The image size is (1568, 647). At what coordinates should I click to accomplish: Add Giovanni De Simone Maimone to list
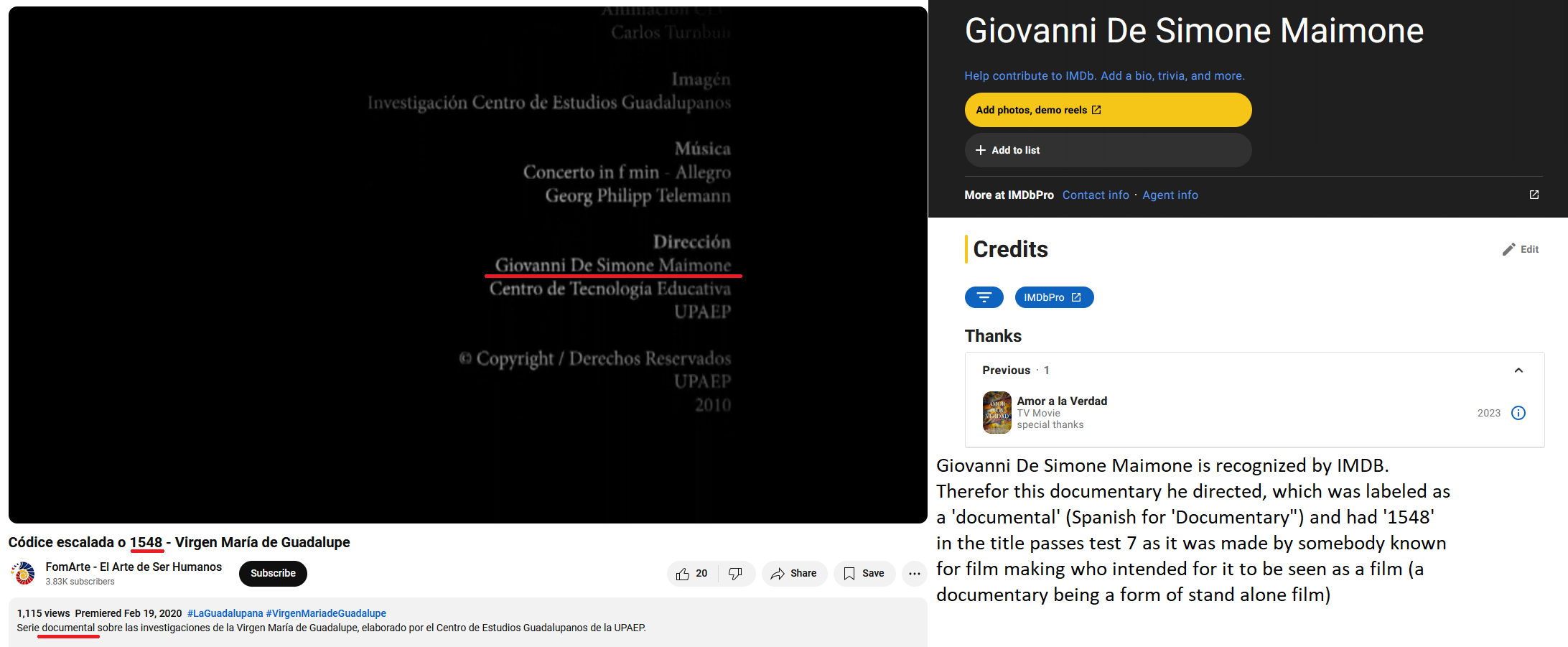tap(1108, 150)
